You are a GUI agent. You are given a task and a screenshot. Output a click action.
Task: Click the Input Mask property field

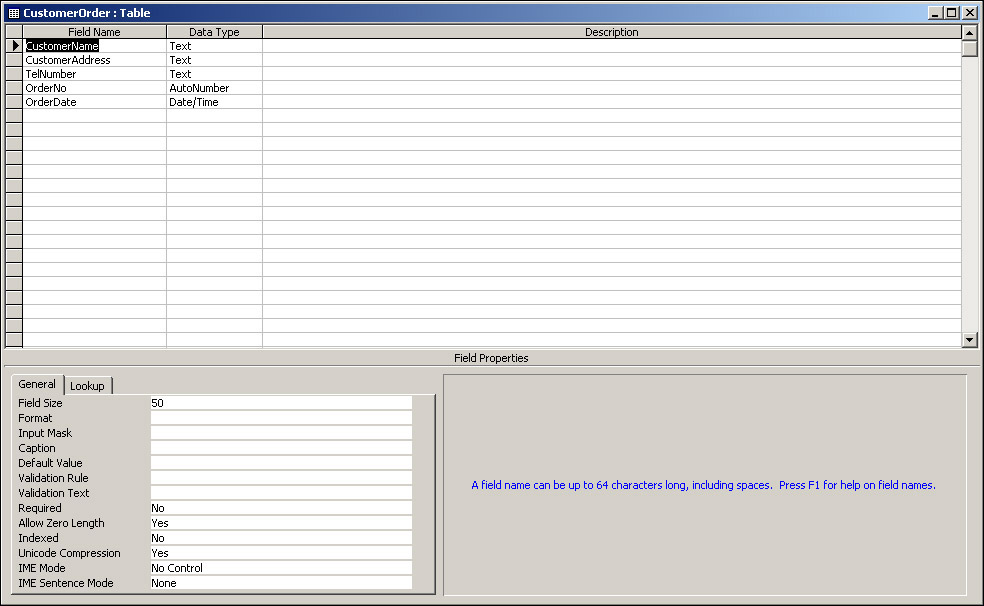(280, 433)
